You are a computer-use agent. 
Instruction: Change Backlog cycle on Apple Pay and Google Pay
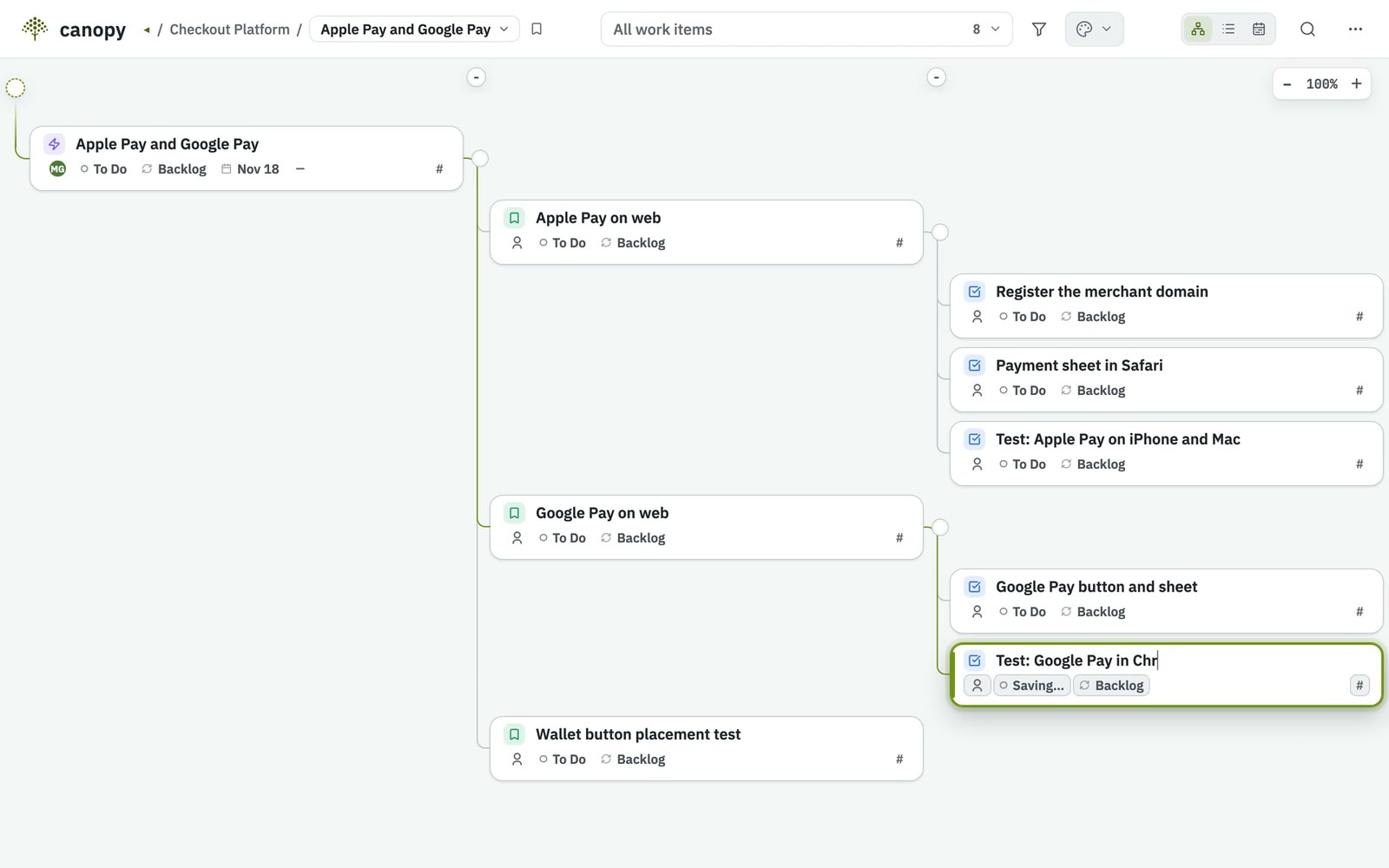pyautogui.click(x=174, y=169)
